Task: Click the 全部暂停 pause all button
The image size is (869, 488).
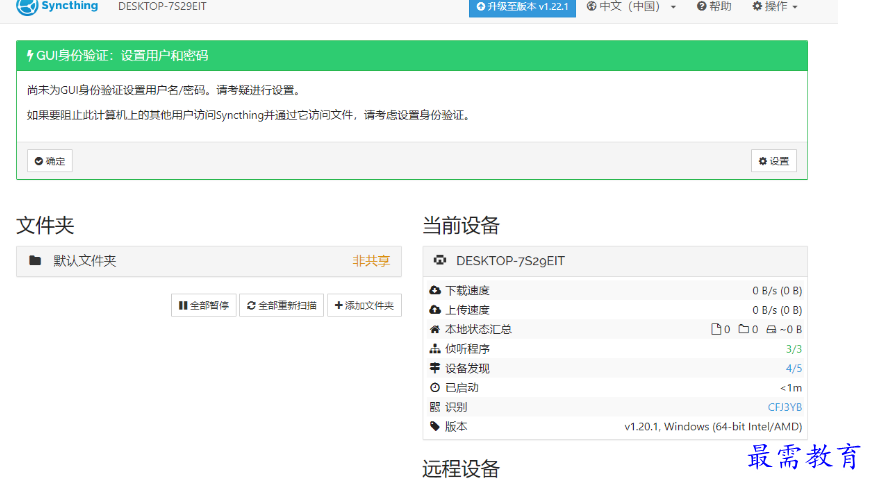Action: (204, 305)
